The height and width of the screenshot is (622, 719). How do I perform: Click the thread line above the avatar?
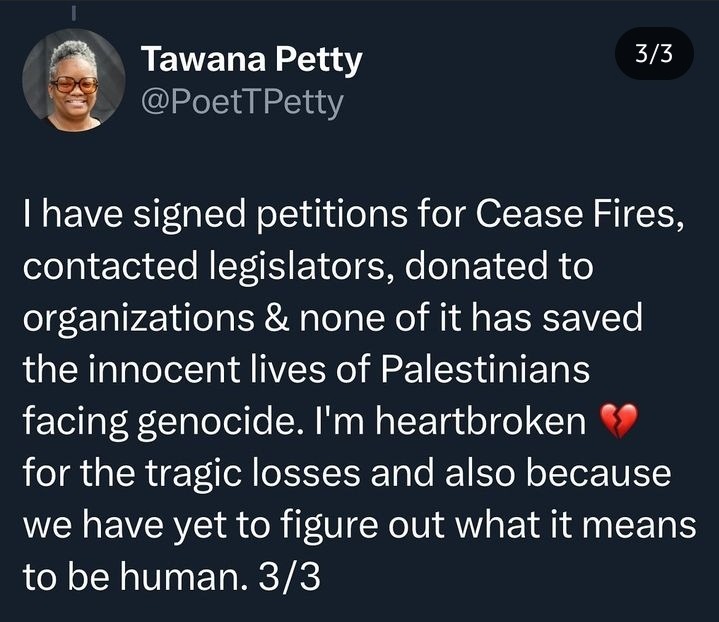[x=72, y=10]
